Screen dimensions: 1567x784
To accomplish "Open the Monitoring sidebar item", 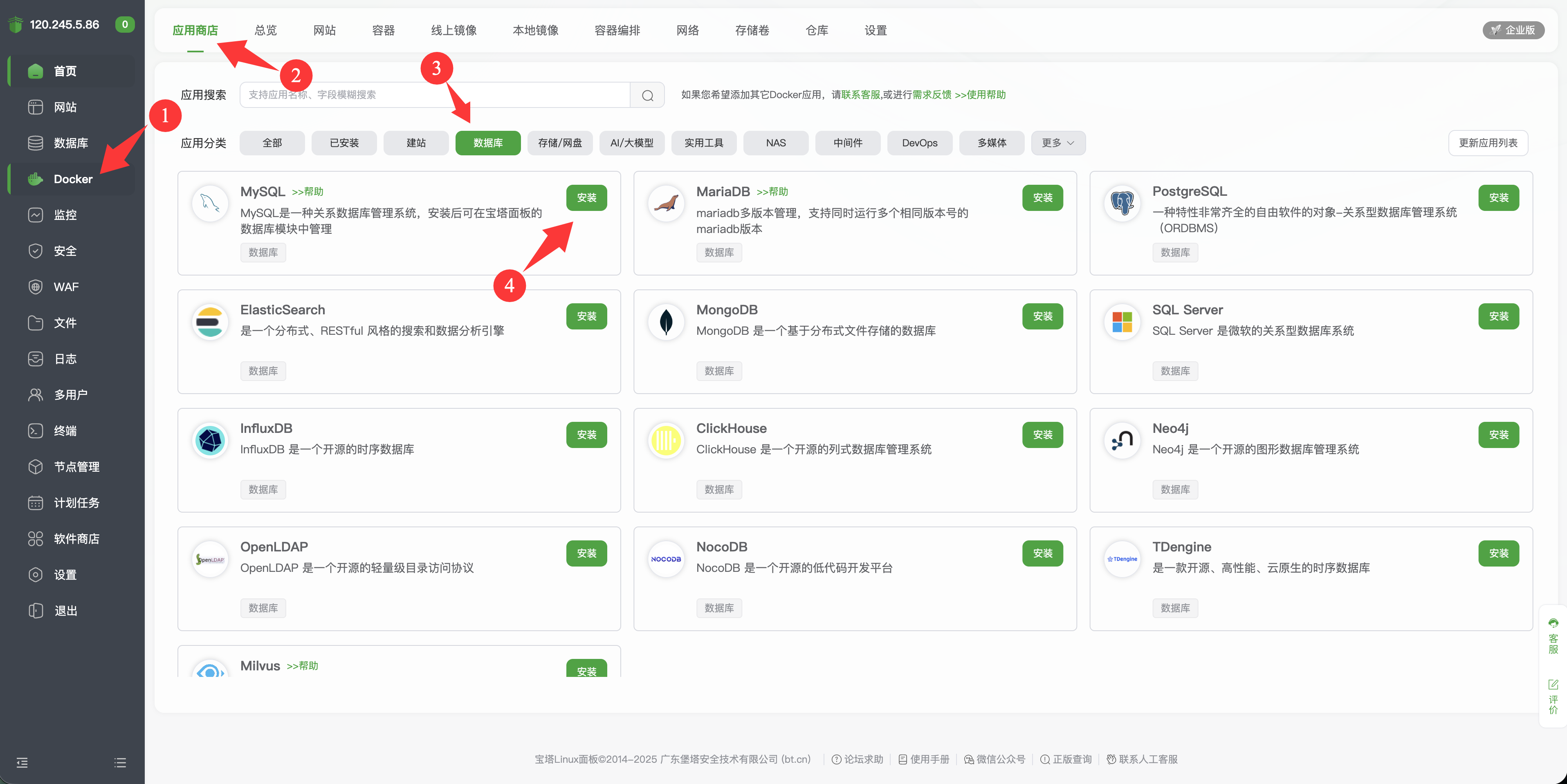I will click(65, 215).
